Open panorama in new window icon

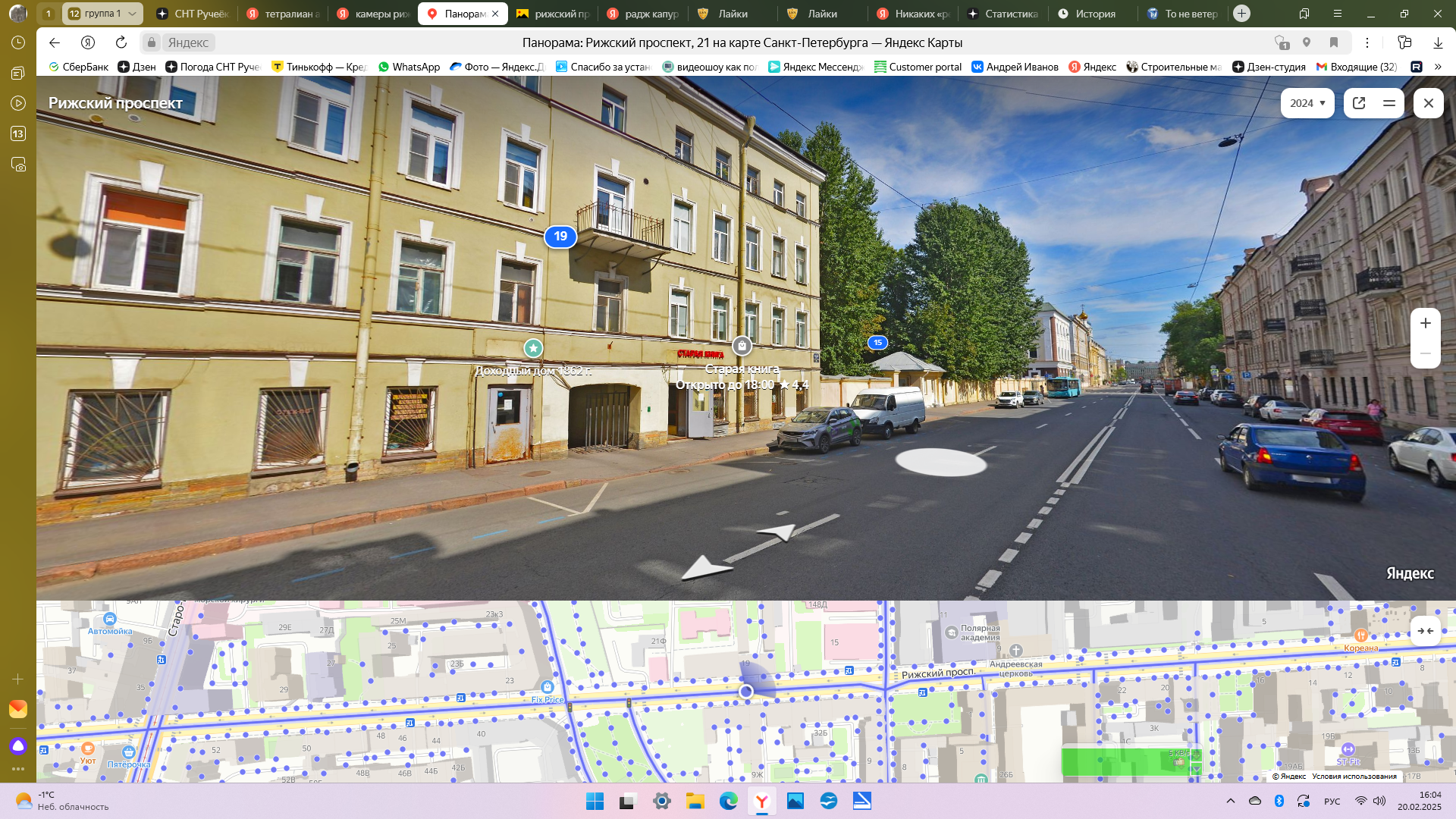click(x=1359, y=103)
